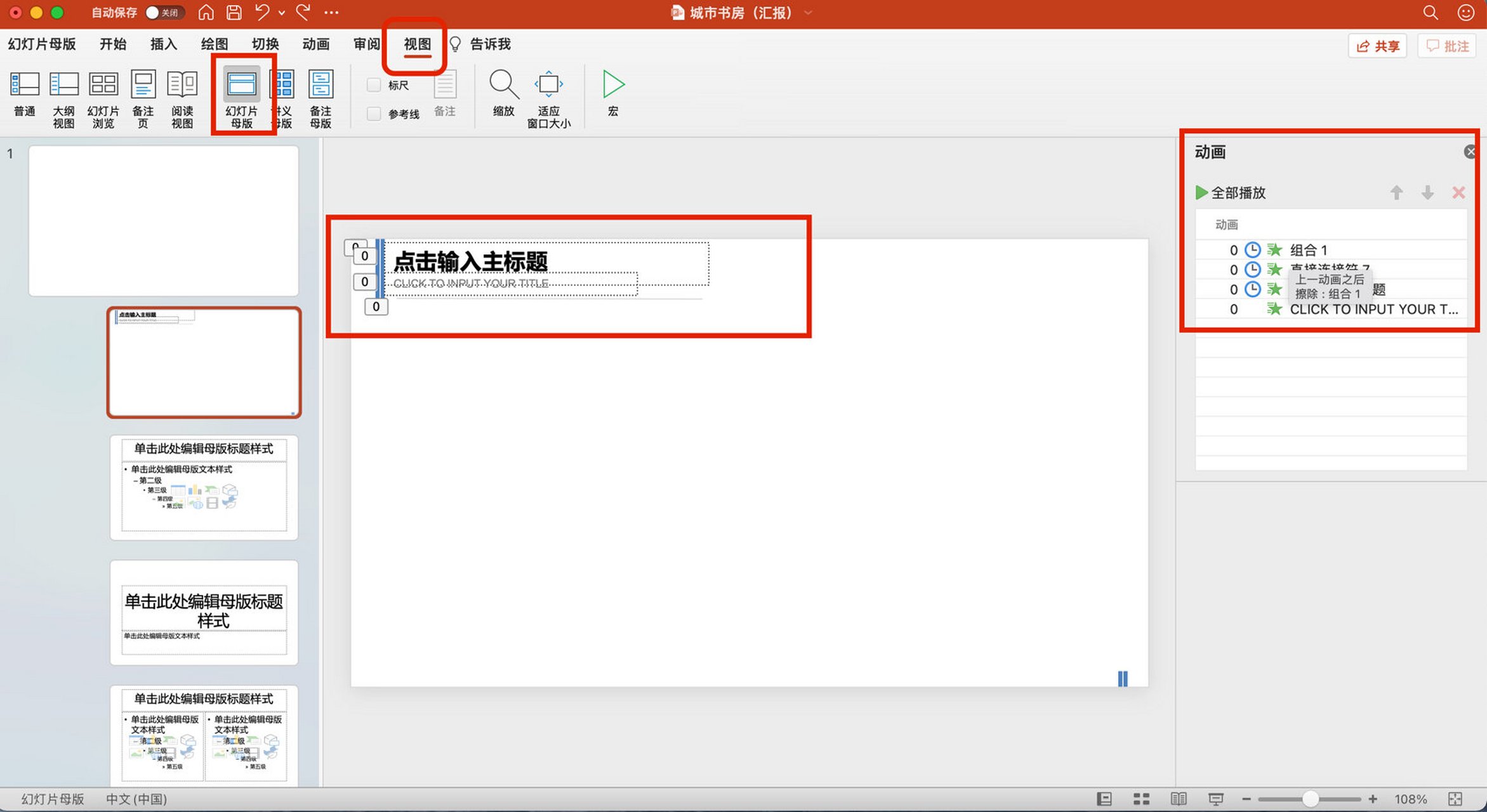
Task: Click the Notes (备注) ribbon button
Action: [445, 95]
